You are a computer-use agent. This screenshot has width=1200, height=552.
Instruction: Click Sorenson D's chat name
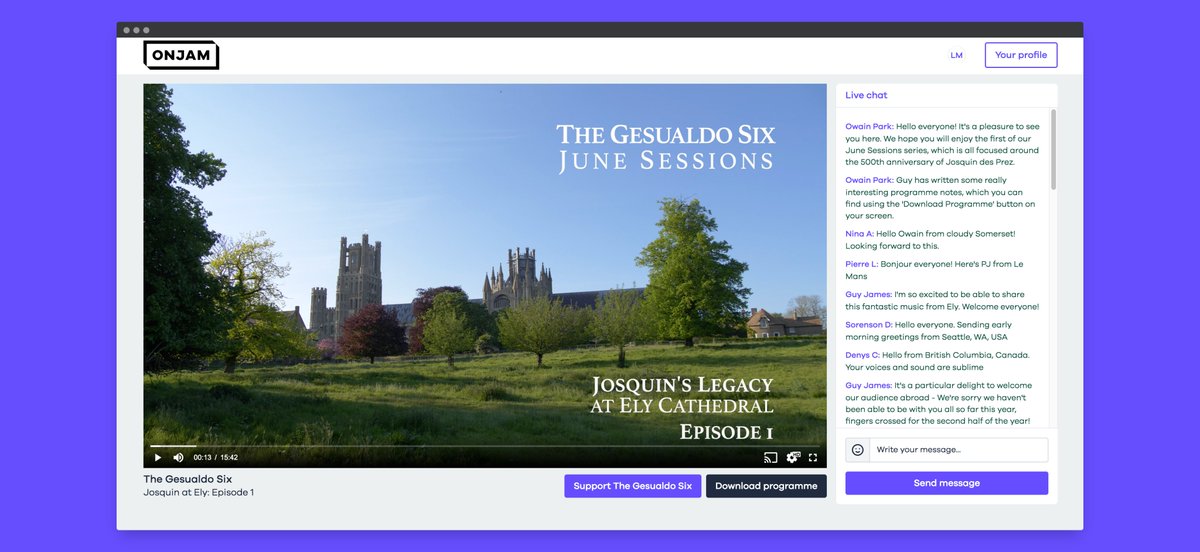869,325
